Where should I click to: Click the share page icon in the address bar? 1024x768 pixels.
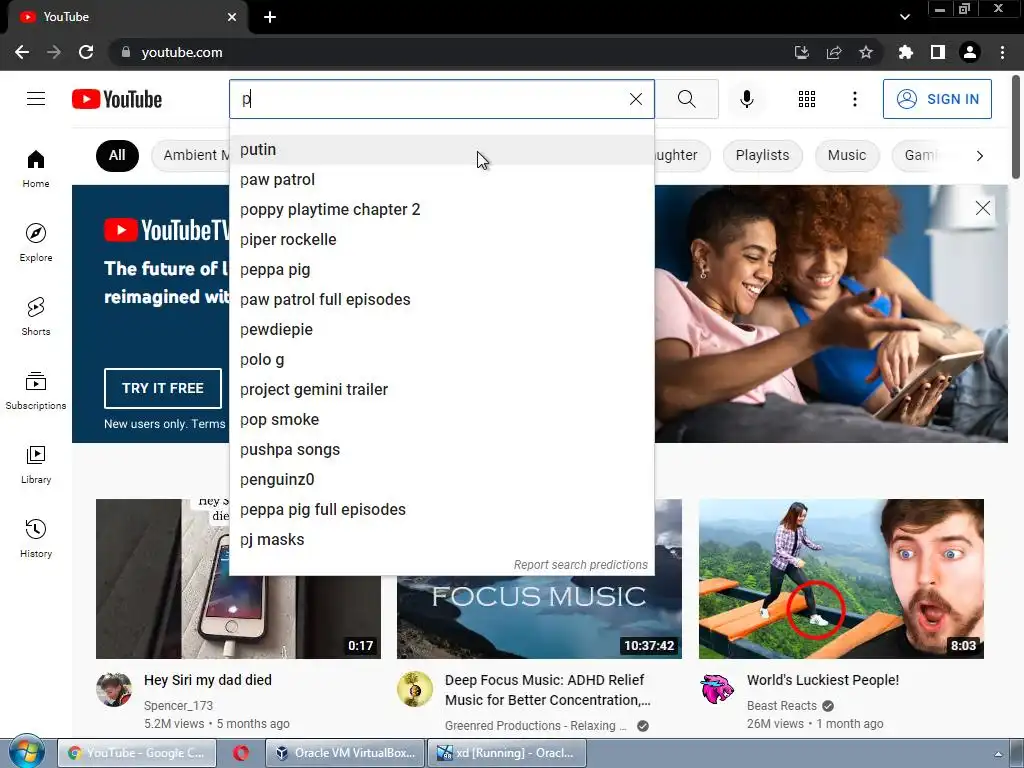point(833,52)
